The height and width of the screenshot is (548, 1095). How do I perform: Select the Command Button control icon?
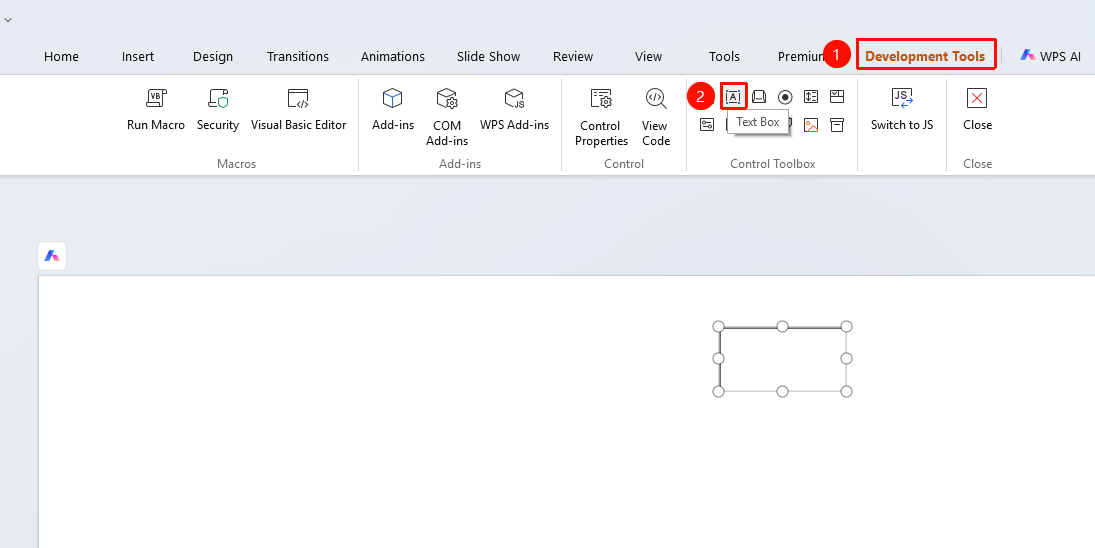759,96
